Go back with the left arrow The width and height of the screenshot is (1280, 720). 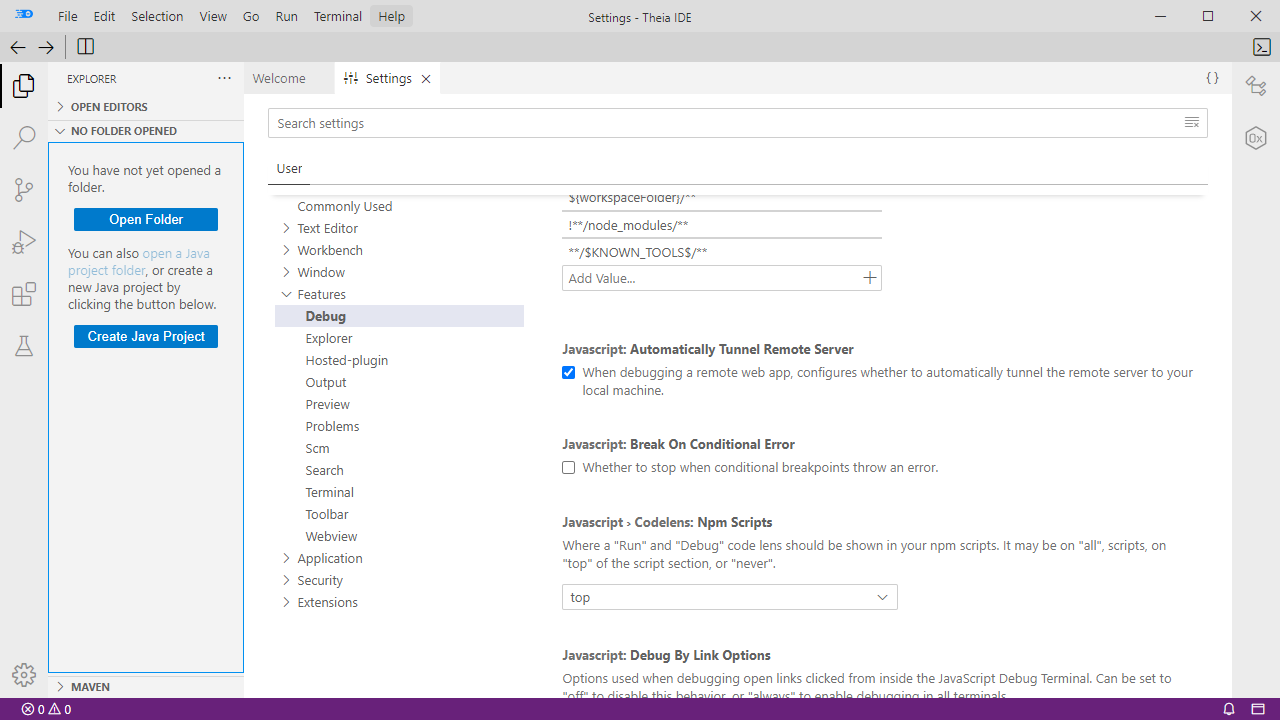(18, 47)
